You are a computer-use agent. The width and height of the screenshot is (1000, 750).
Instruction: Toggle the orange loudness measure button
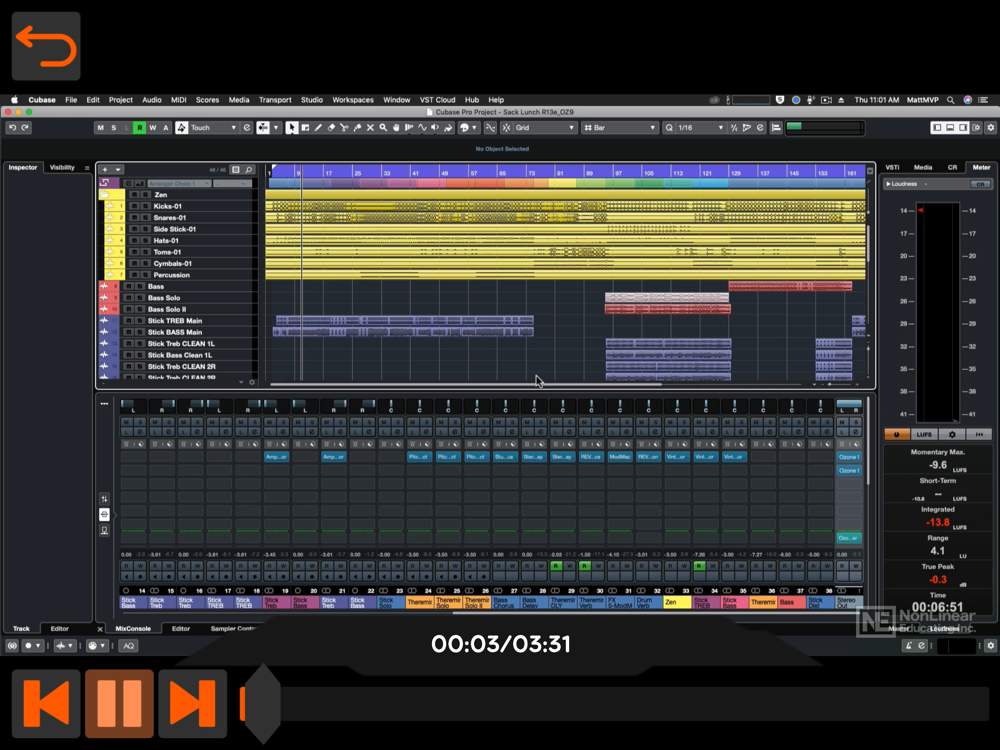pyautogui.click(x=897, y=434)
